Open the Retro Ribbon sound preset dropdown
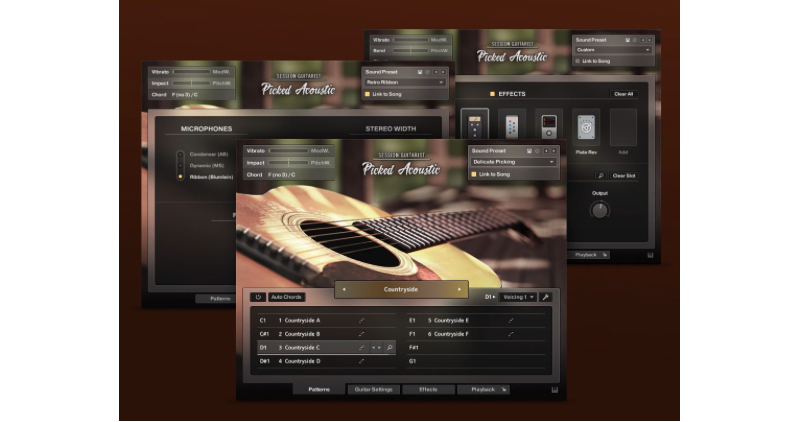 (x=405, y=83)
